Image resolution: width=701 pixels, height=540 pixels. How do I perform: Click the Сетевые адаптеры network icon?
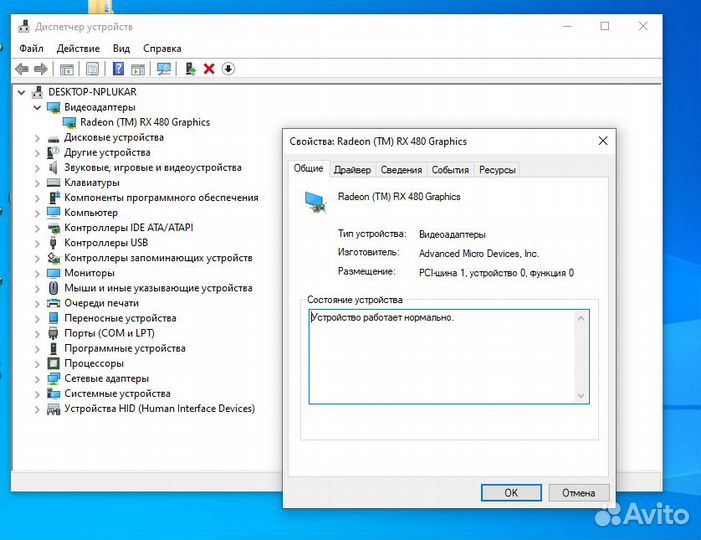[53, 379]
